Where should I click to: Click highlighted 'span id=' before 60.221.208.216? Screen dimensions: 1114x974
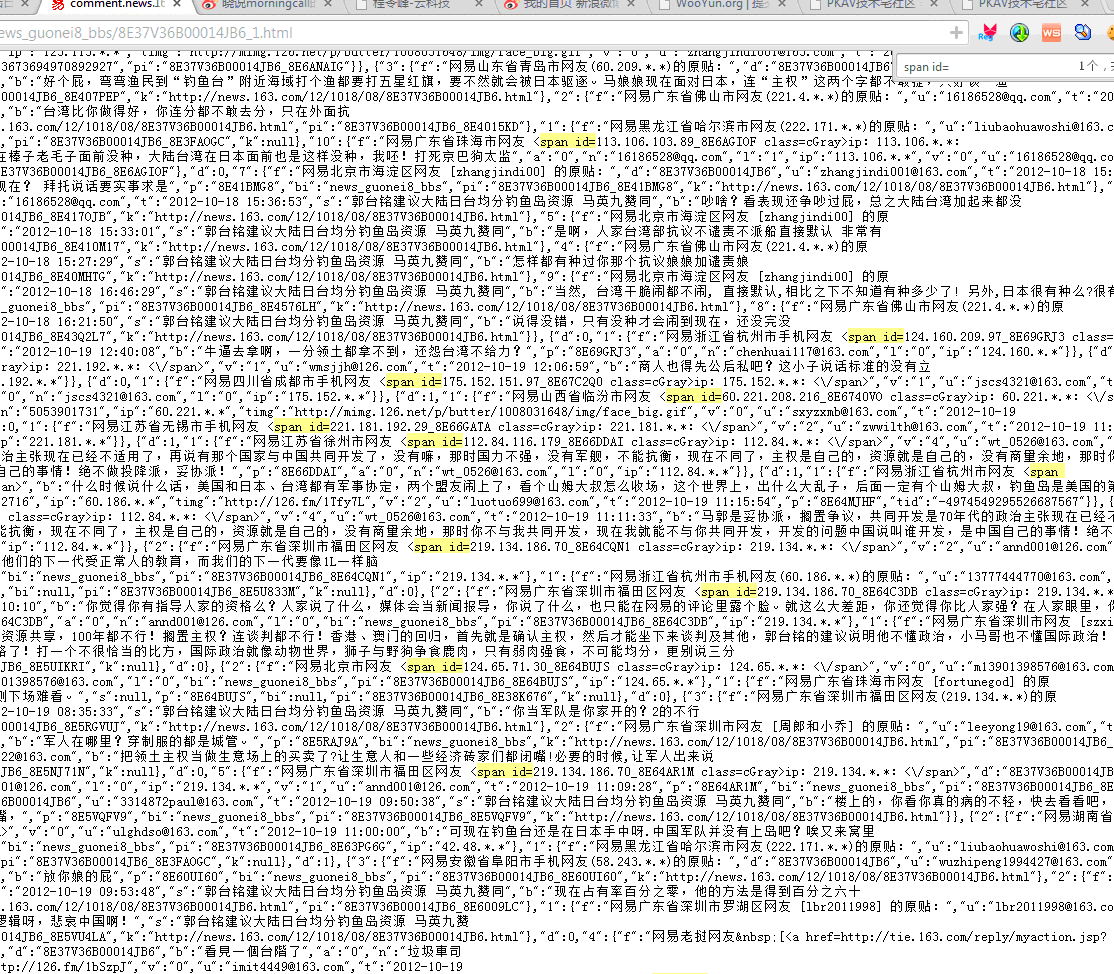693,397
